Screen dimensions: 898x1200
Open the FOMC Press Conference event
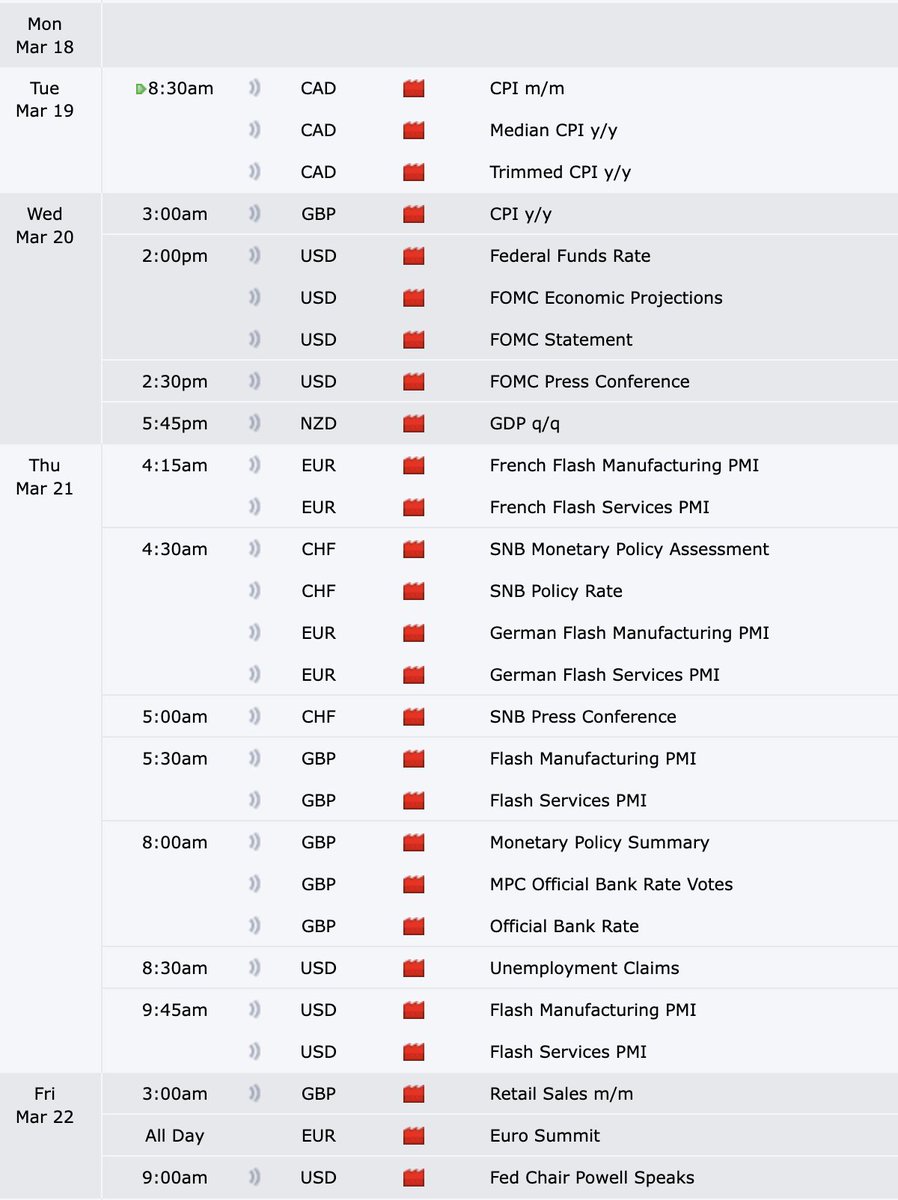(590, 382)
